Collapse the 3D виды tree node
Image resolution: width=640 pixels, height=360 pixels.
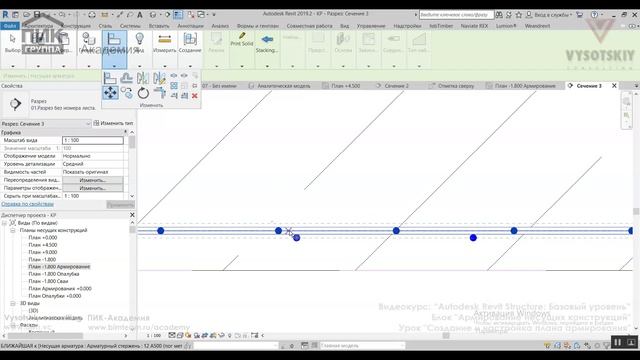(x=13, y=303)
